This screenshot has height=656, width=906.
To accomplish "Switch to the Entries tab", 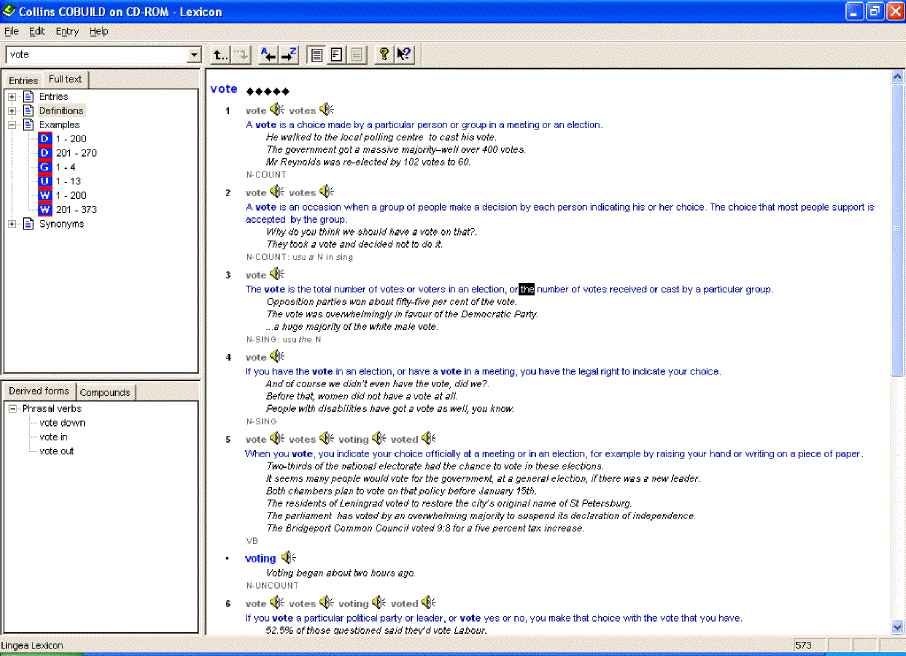I will [23, 80].
